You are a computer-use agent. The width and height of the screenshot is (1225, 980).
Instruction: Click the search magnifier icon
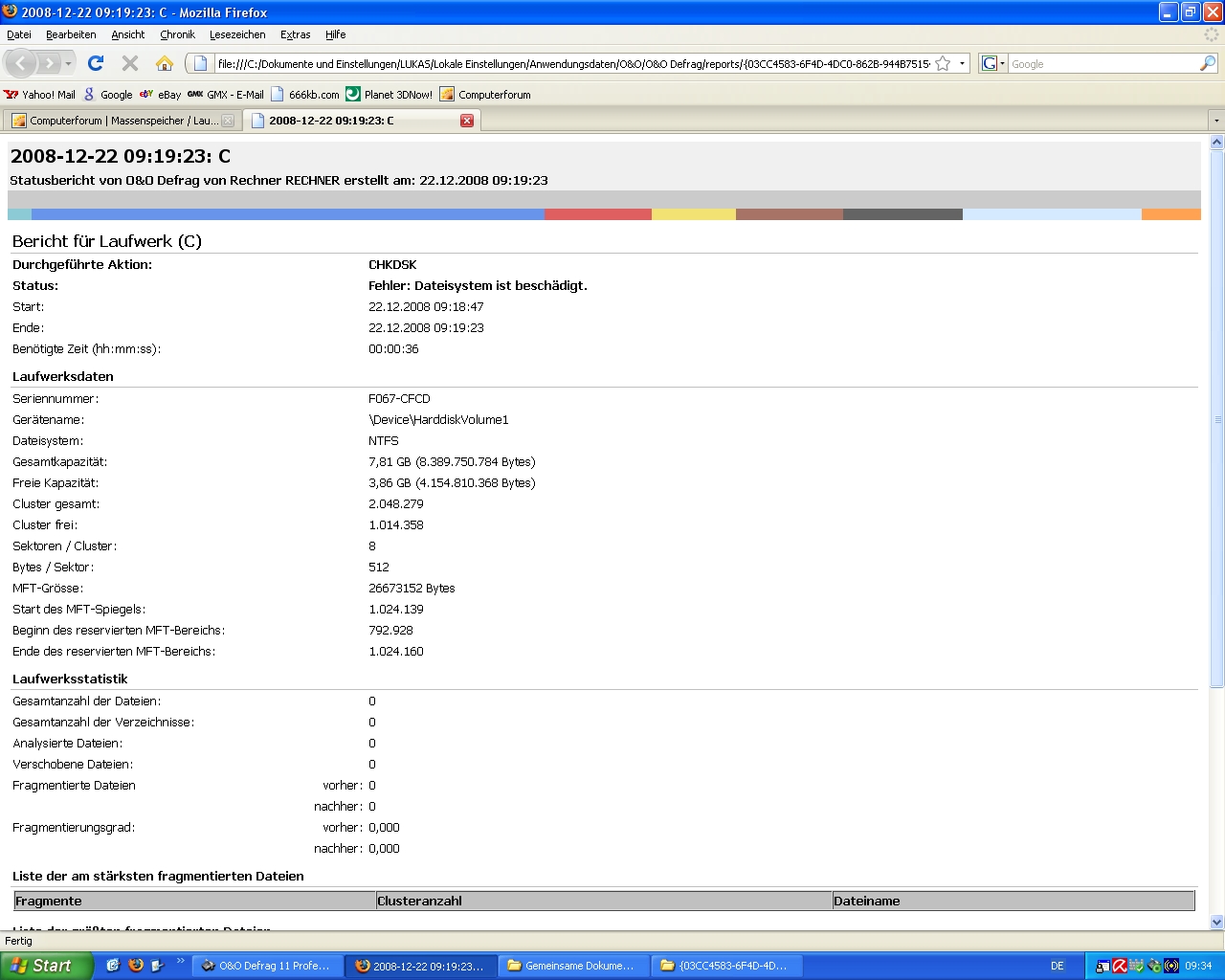[1208, 64]
